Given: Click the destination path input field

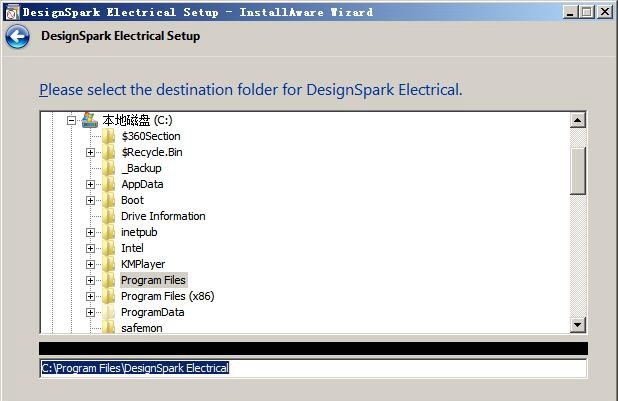Looking at the screenshot, I should [313, 368].
